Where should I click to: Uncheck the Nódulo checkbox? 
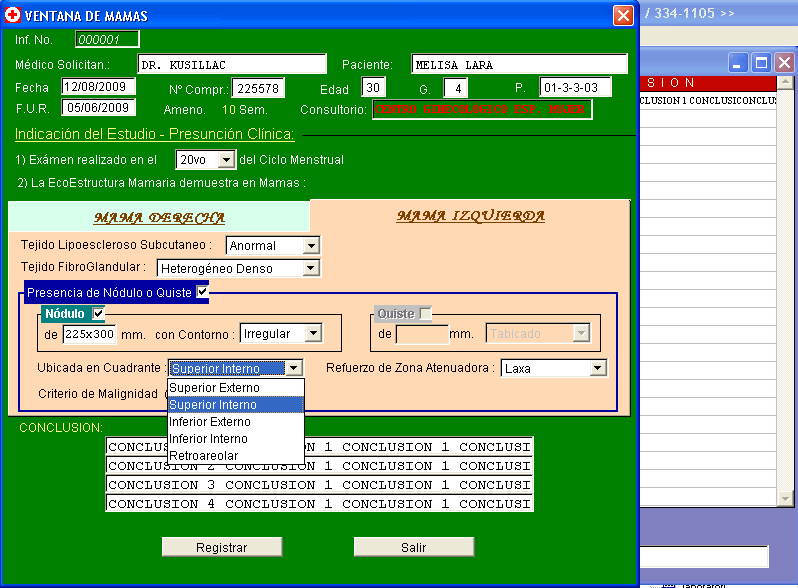pos(98,314)
